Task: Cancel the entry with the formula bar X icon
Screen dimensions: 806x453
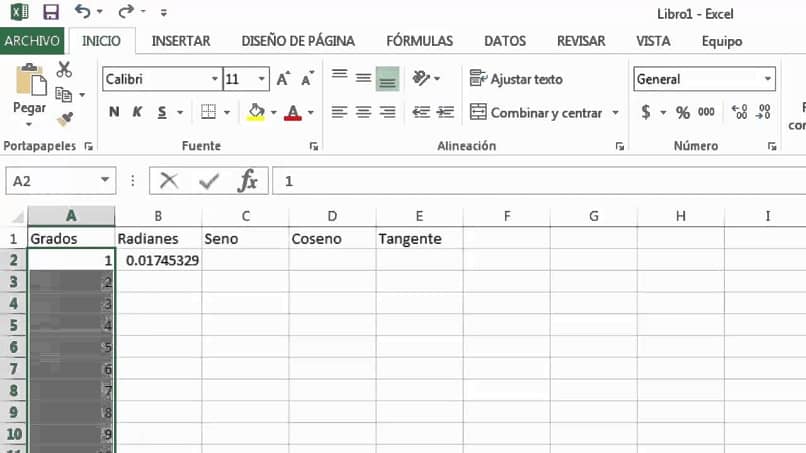Action: (169, 181)
